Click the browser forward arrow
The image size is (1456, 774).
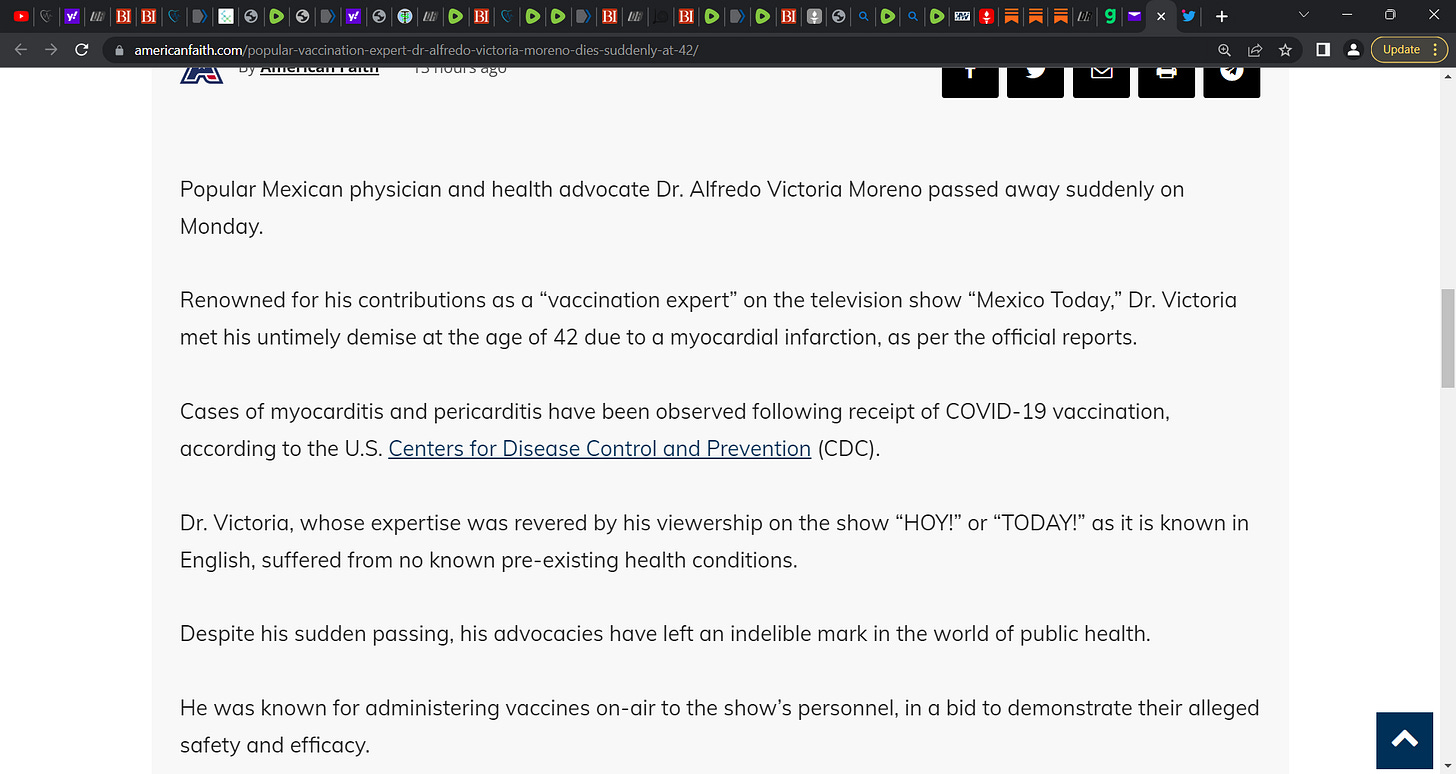[51, 50]
